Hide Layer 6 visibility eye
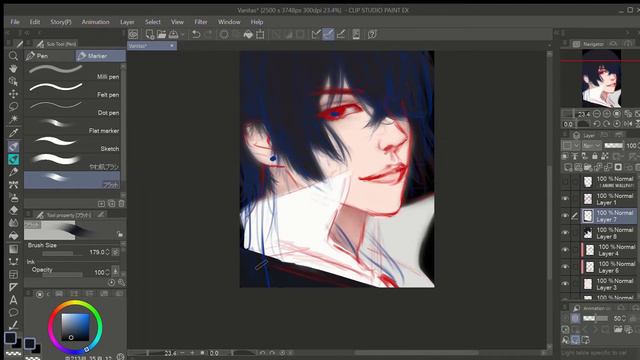The width and height of the screenshot is (640, 360). 565,267
